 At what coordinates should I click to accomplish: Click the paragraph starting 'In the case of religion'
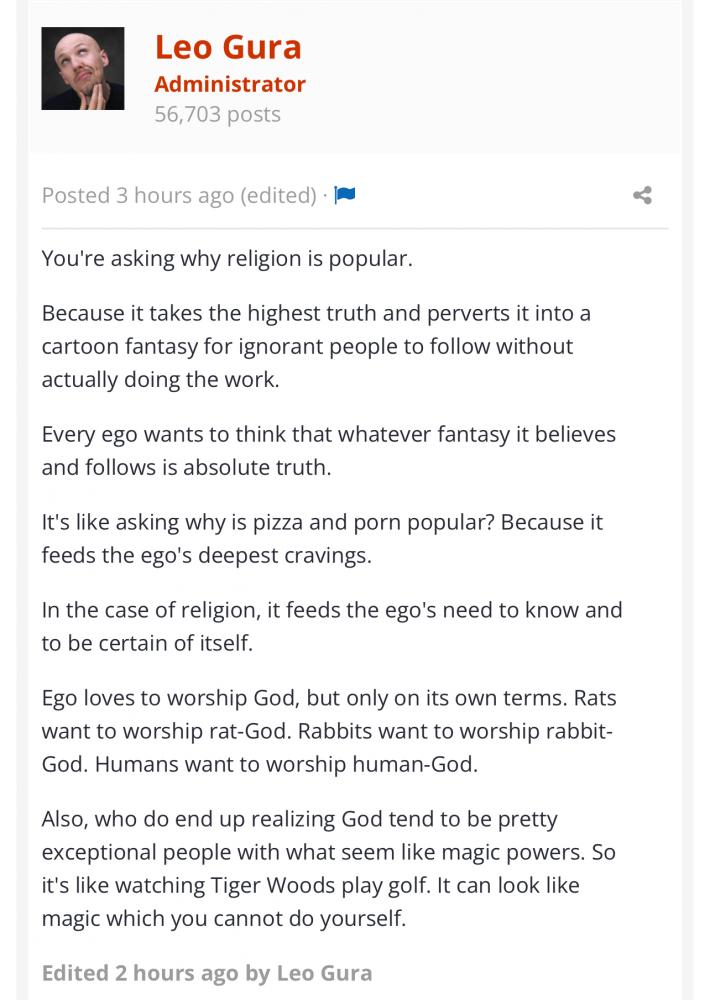tap(332, 626)
